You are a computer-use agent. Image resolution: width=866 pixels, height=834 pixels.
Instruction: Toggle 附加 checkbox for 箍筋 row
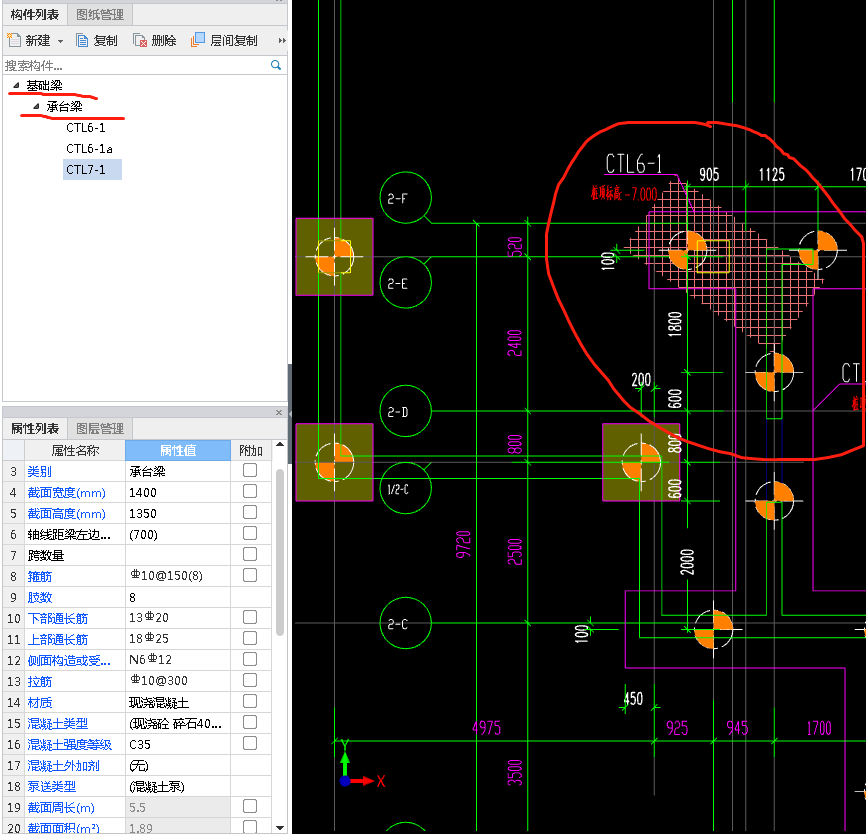(x=250, y=575)
